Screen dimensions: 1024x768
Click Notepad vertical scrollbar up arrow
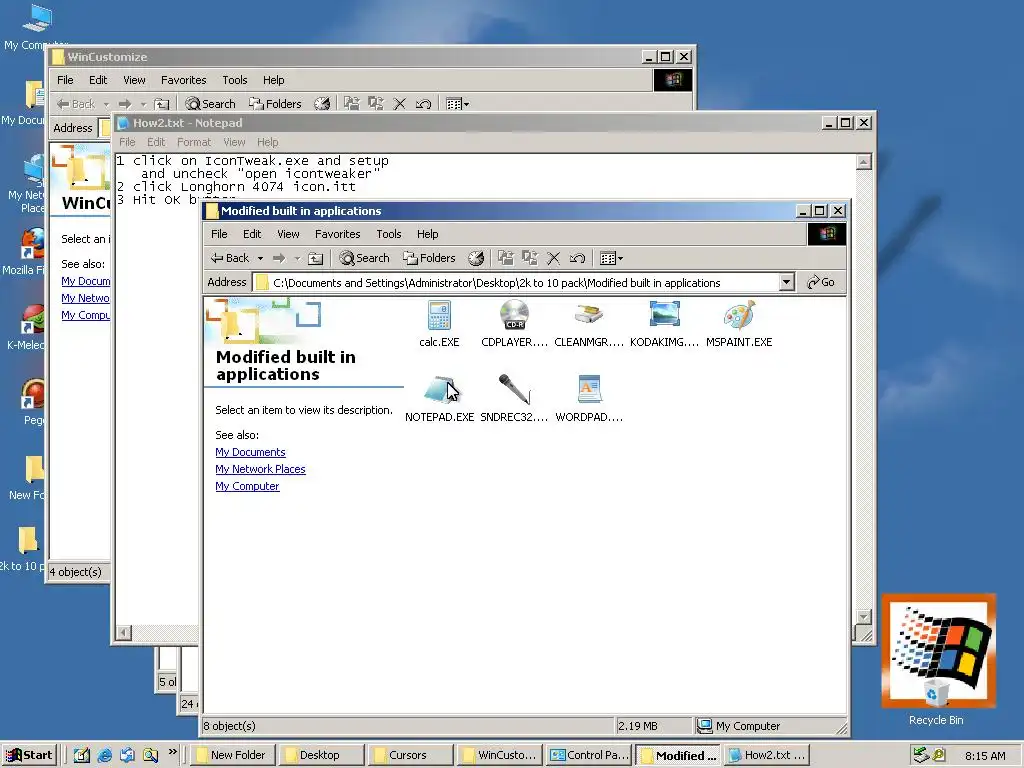point(863,162)
